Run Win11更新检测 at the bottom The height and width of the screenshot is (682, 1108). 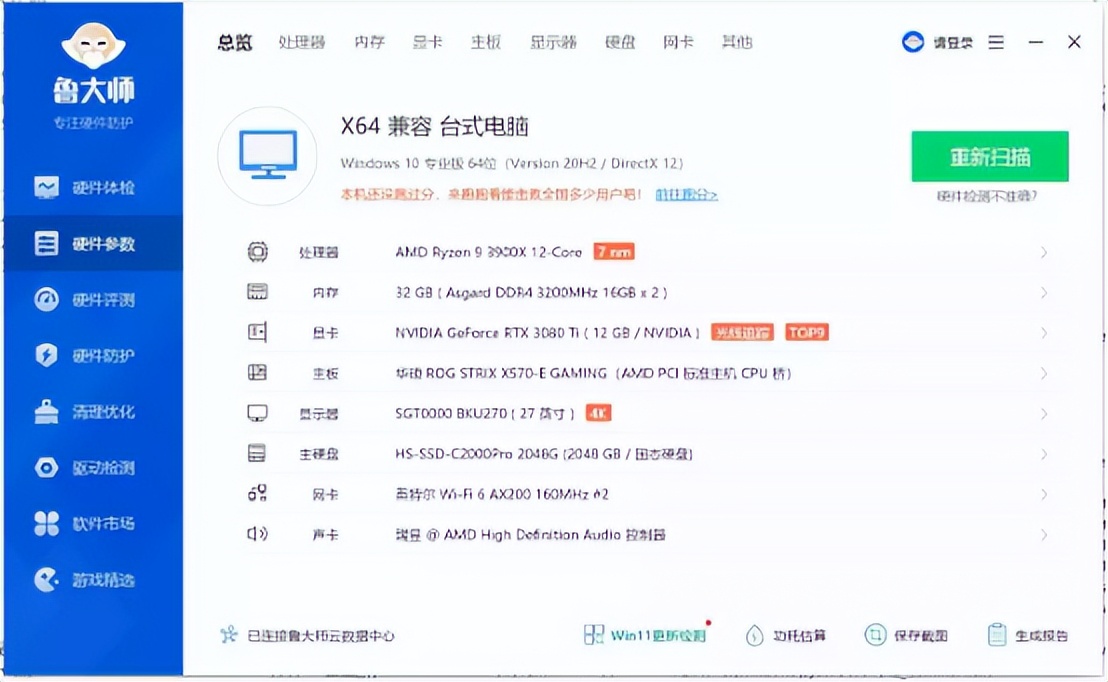(645, 634)
